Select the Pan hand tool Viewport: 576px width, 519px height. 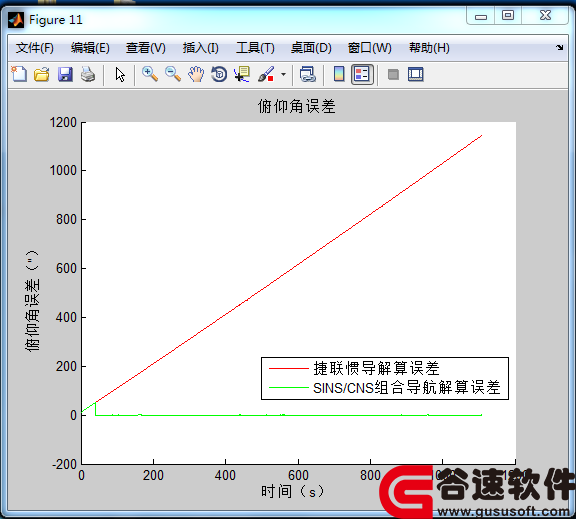pos(196,74)
